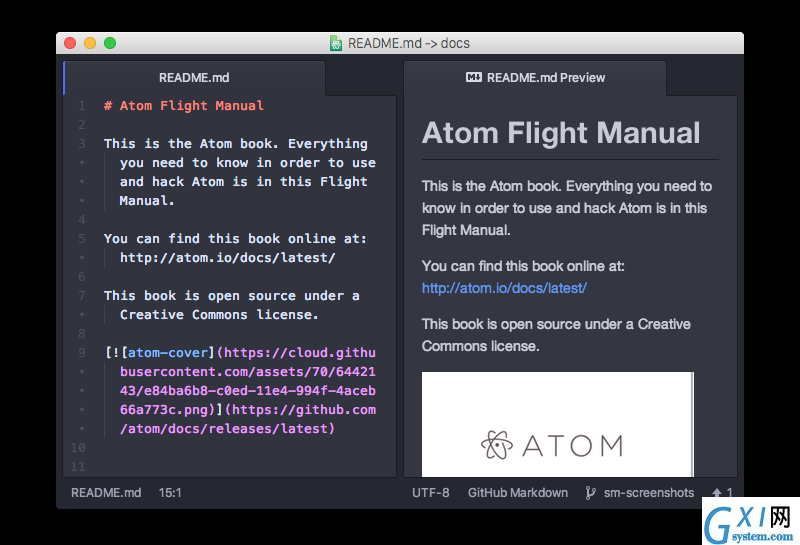Change the UTF-8 file encoding
This screenshot has width=800, height=545.
tap(431, 493)
